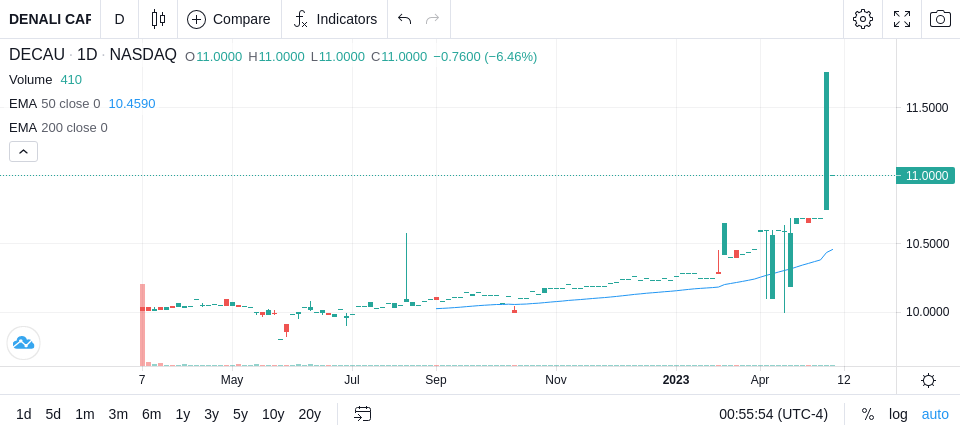
Task: Open the go-to-date calendar icon
Action: click(x=362, y=414)
